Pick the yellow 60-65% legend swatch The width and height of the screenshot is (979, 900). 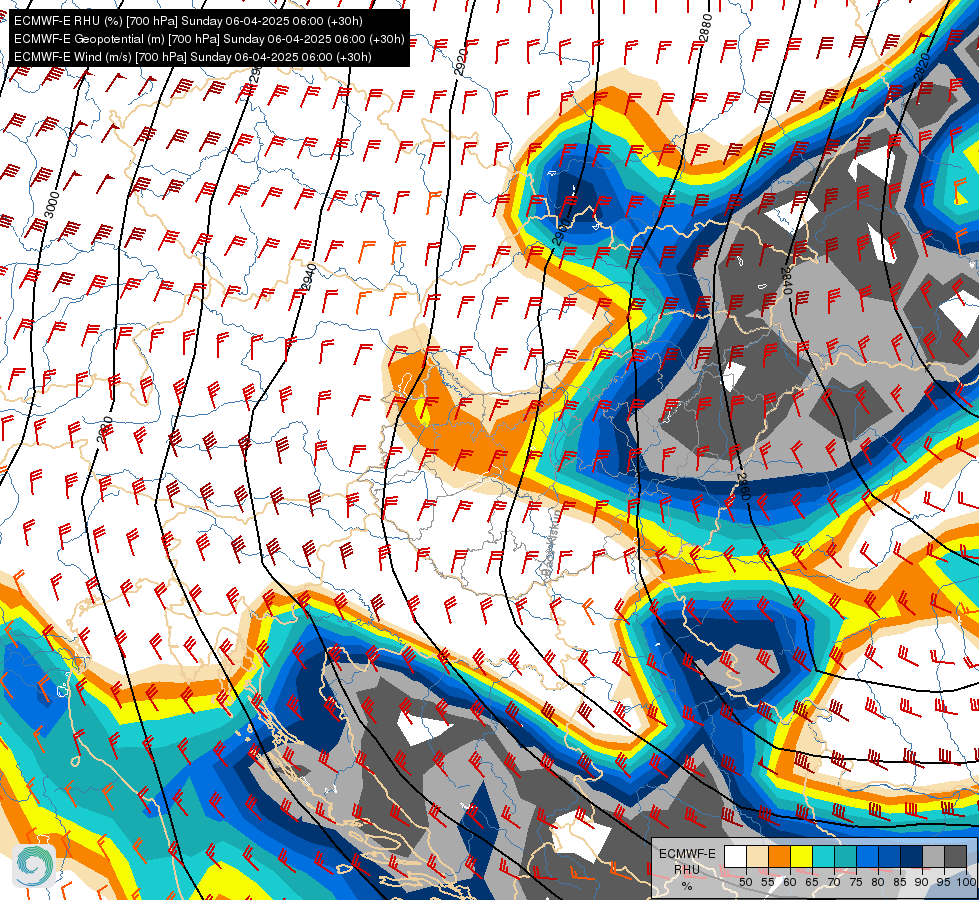click(801, 857)
